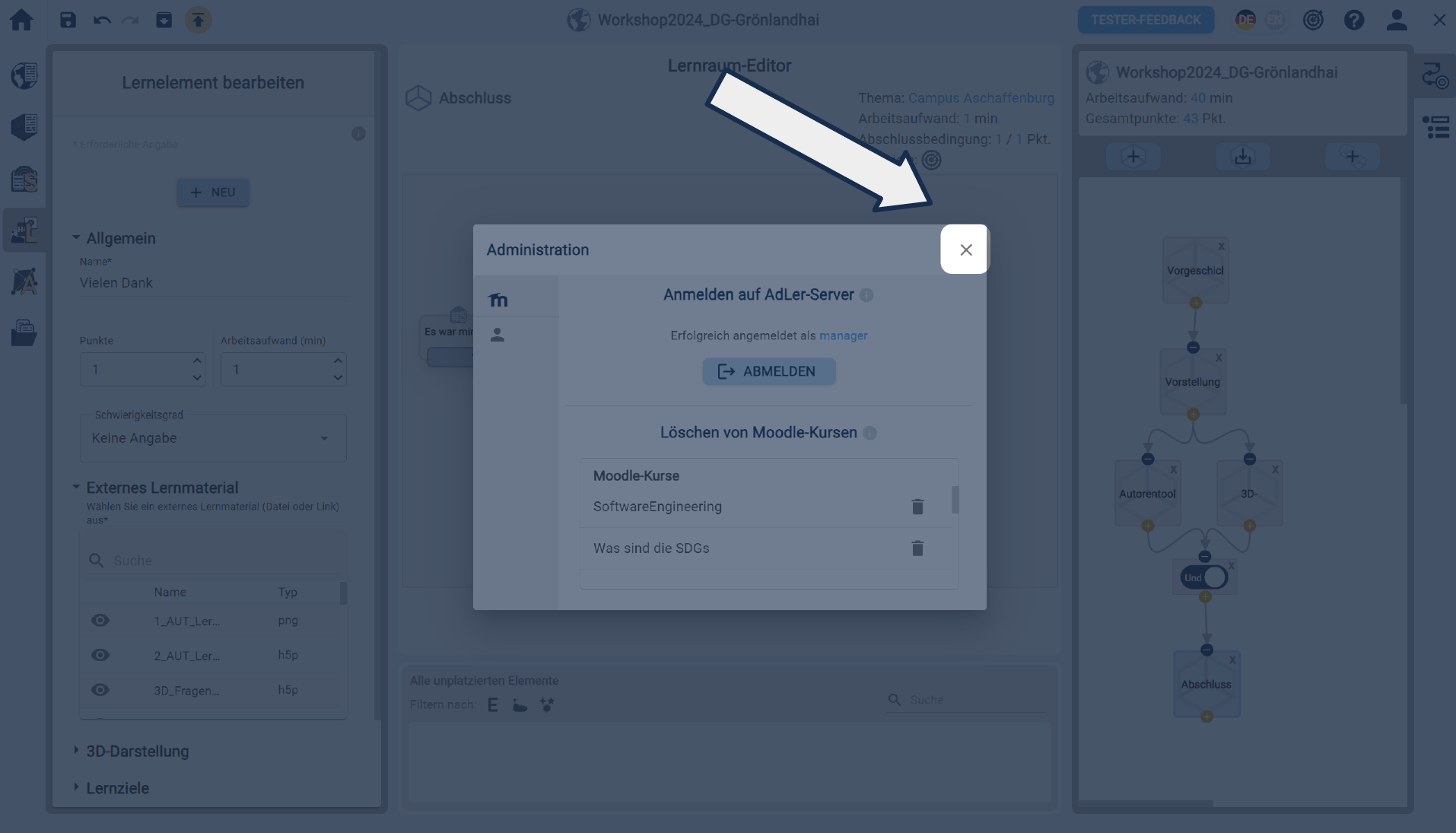Screen dimensions: 1456x833
Task: Show info for Anmelden auf AdLer-Server
Action: 866,295
